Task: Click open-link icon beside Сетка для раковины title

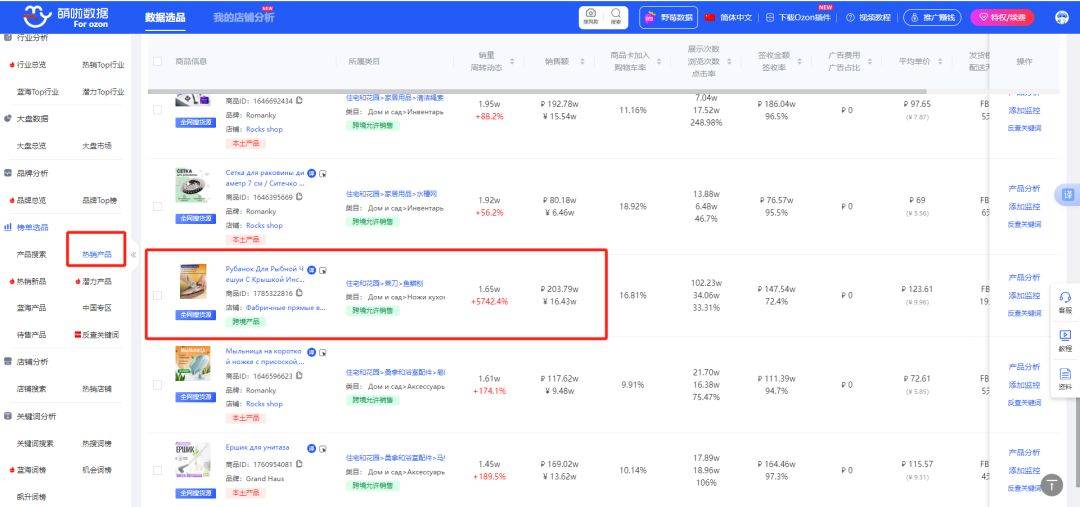Action: tap(323, 174)
